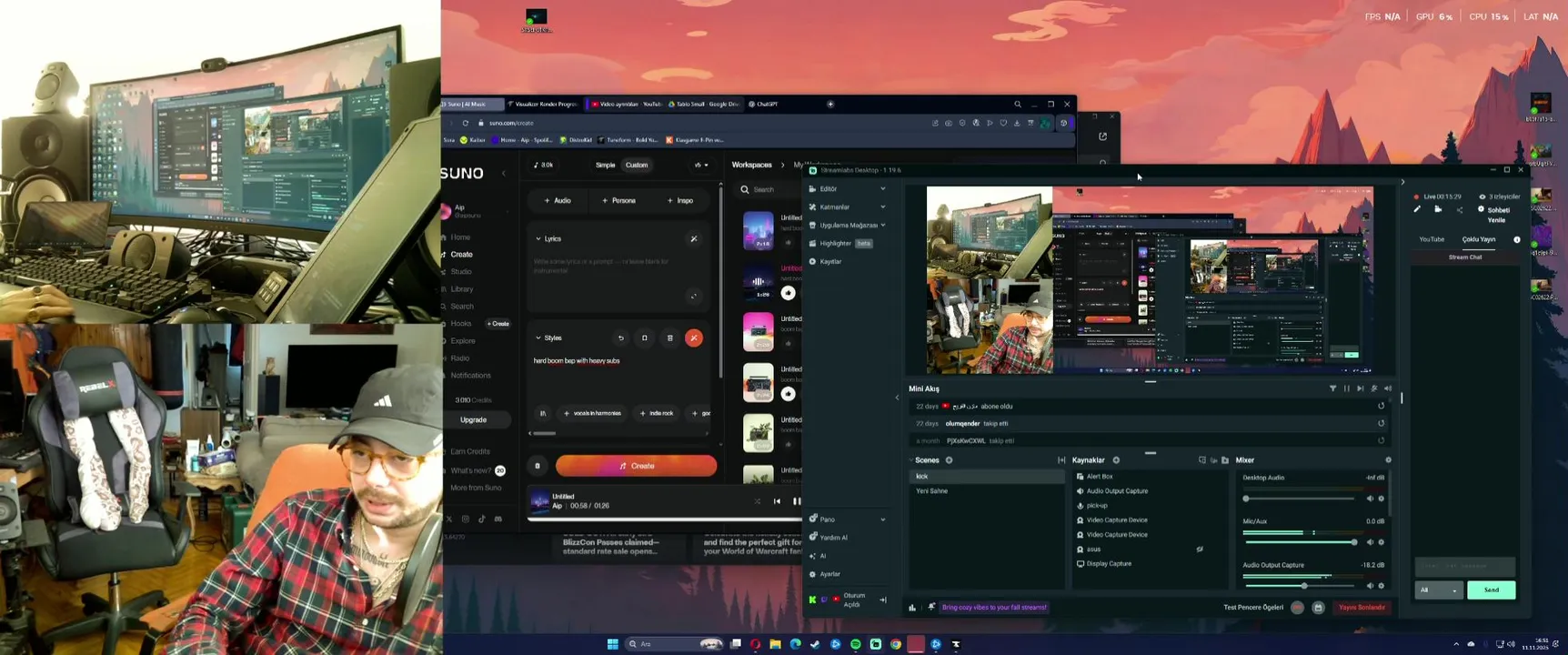Open Mic/Aux source settings gear

click(x=1382, y=542)
